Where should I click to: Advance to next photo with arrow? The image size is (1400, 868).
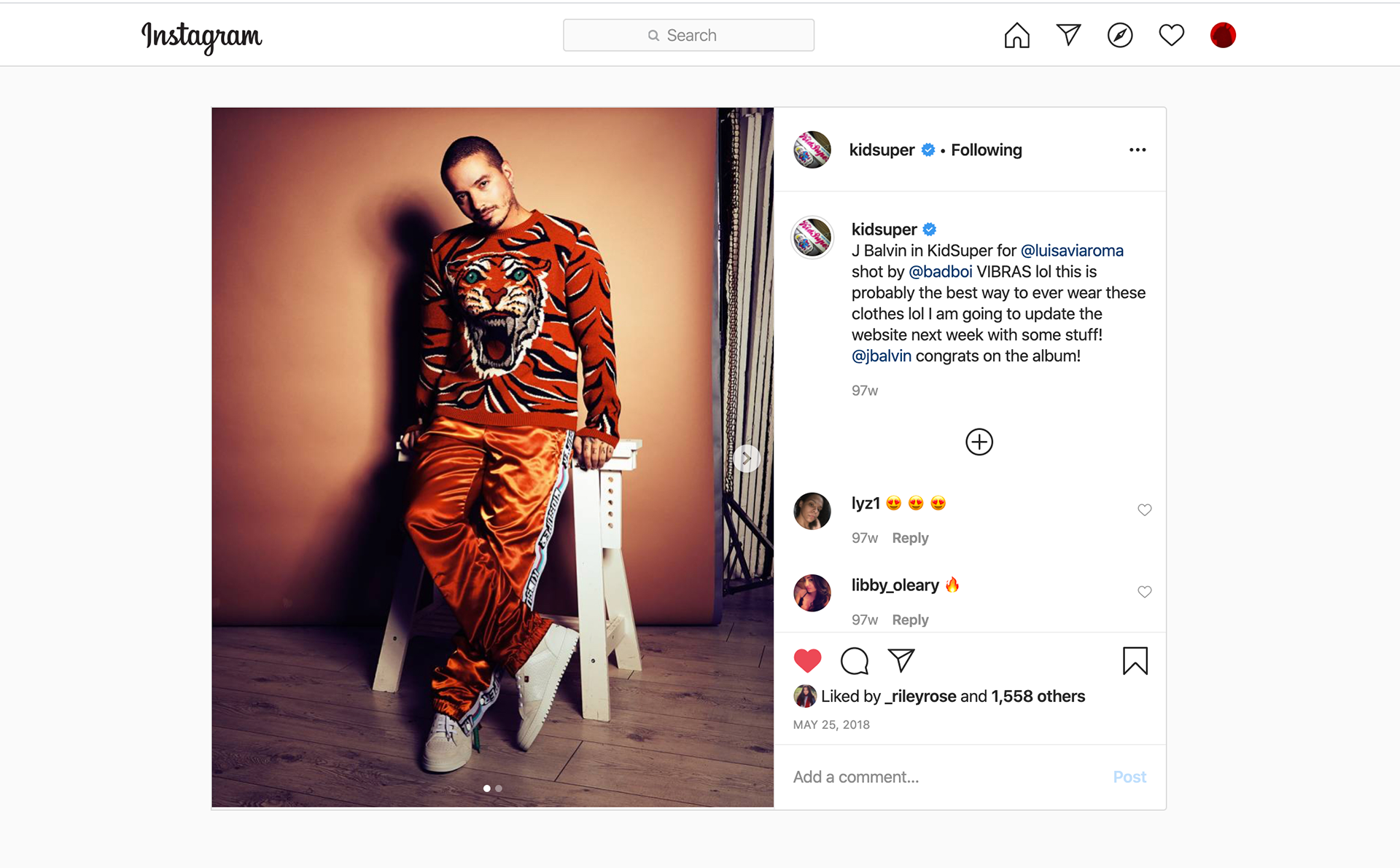747,458
